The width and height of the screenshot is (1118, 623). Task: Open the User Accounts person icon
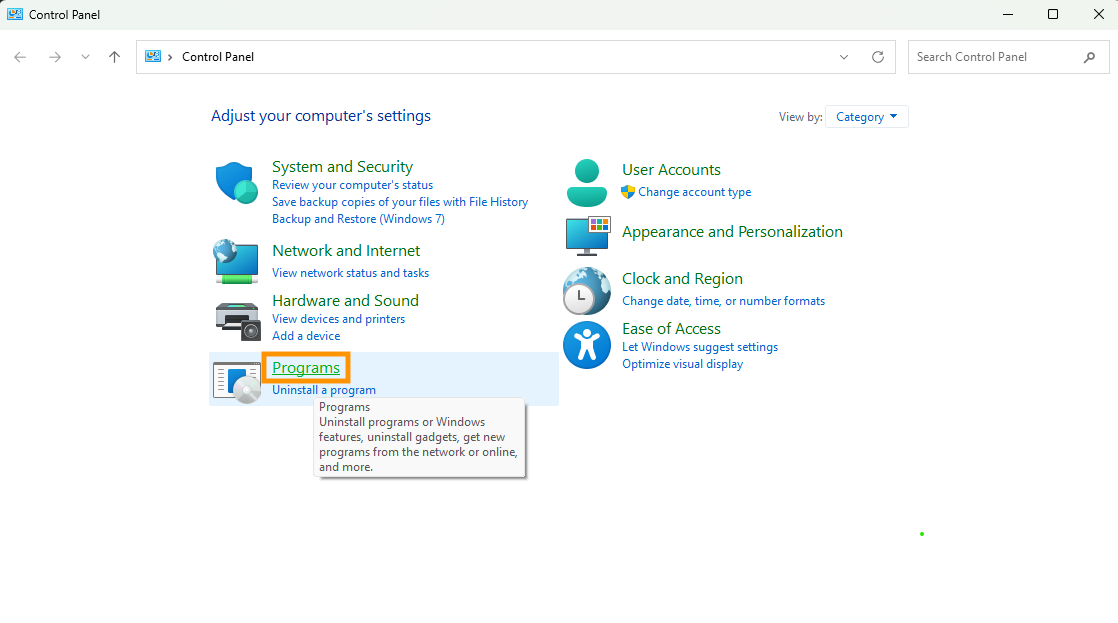(587, 183)
